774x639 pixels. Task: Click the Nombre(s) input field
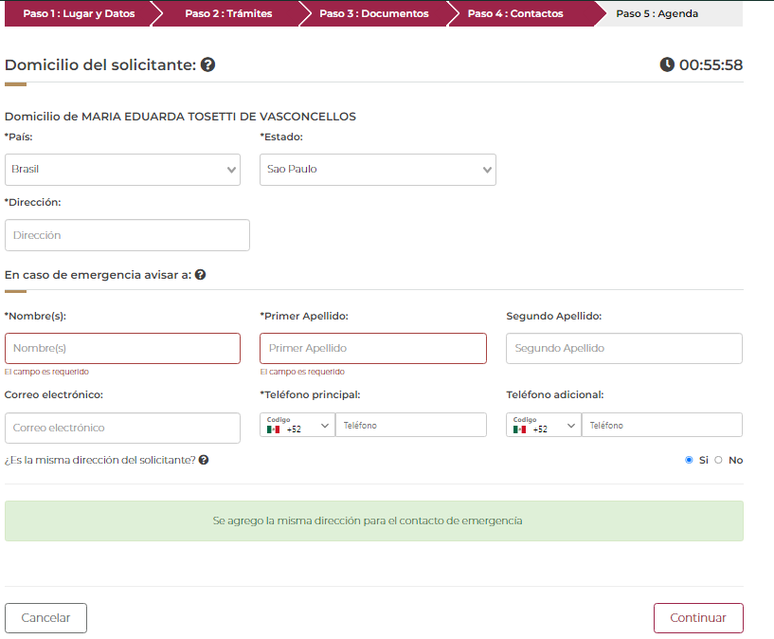point(122,348)
